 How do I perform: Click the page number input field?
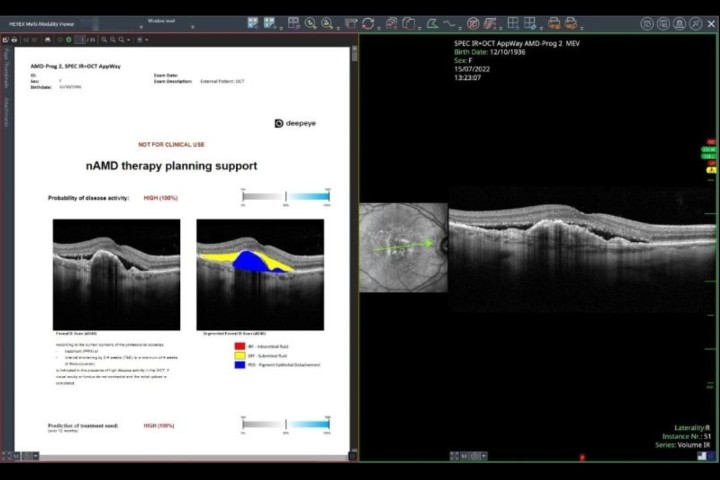81,39
